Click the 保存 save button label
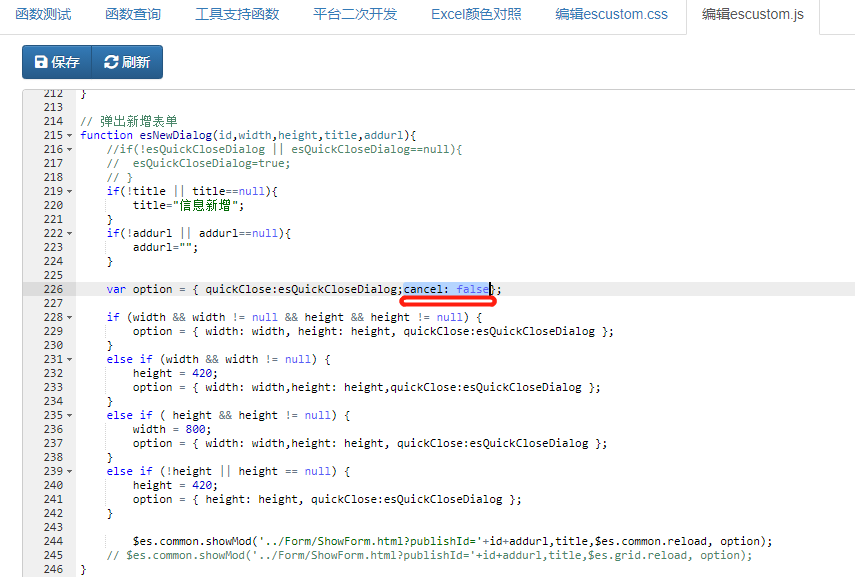Screen dimensions: 855x577 coord(65,62)
